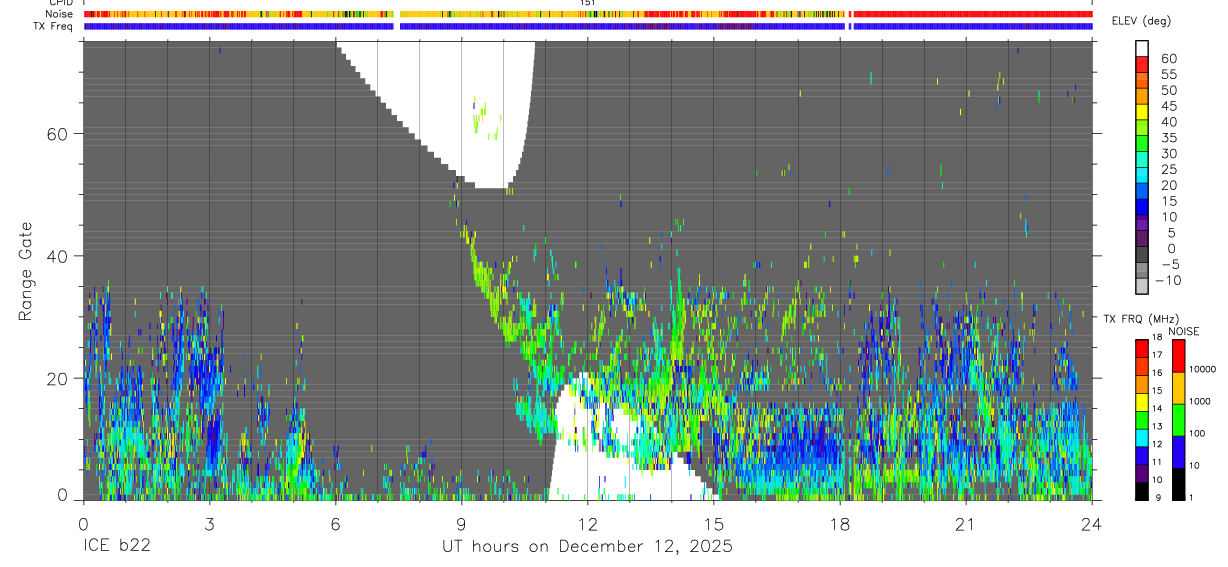Click the ELEV (deg) legend title
The height and width of the screenshot is (567, 1228).
pos(1142,21)
